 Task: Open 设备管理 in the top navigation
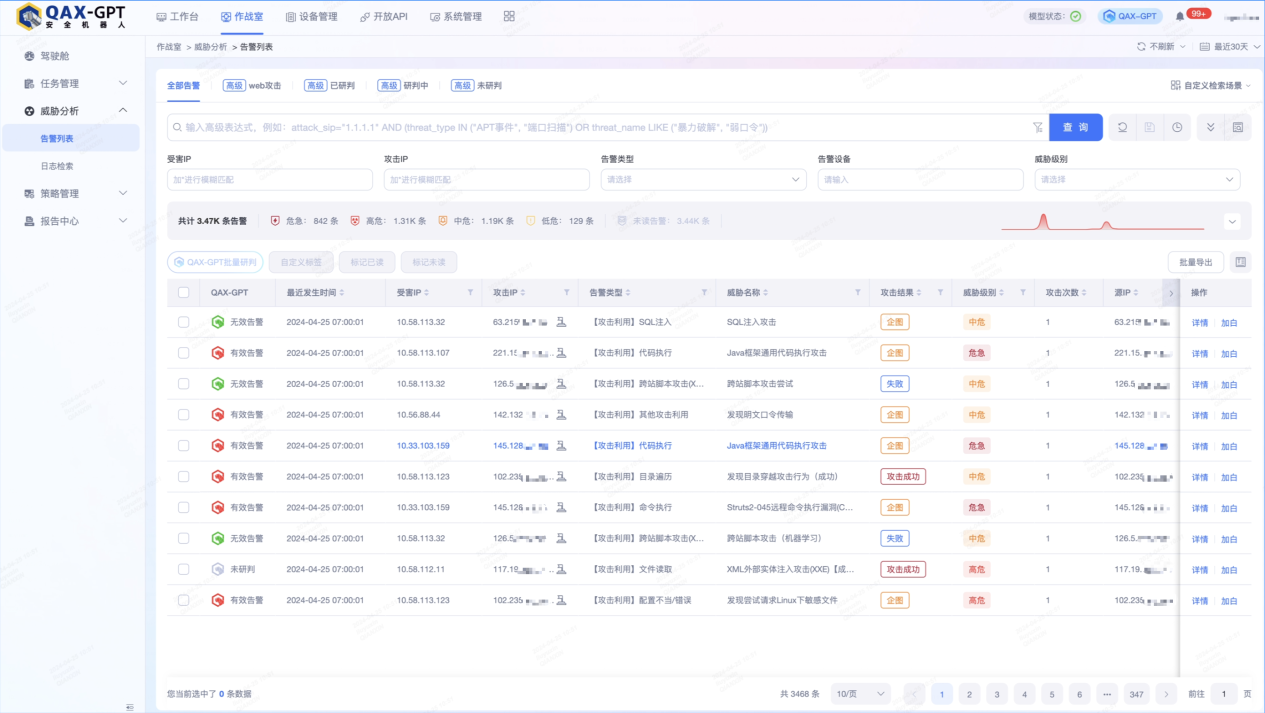pyautogui.click(x=311, y=17)
